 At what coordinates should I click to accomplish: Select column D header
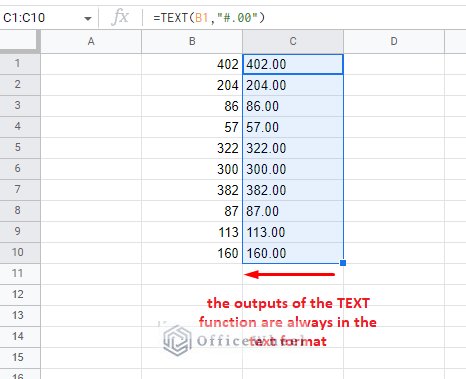coord(394,41)
